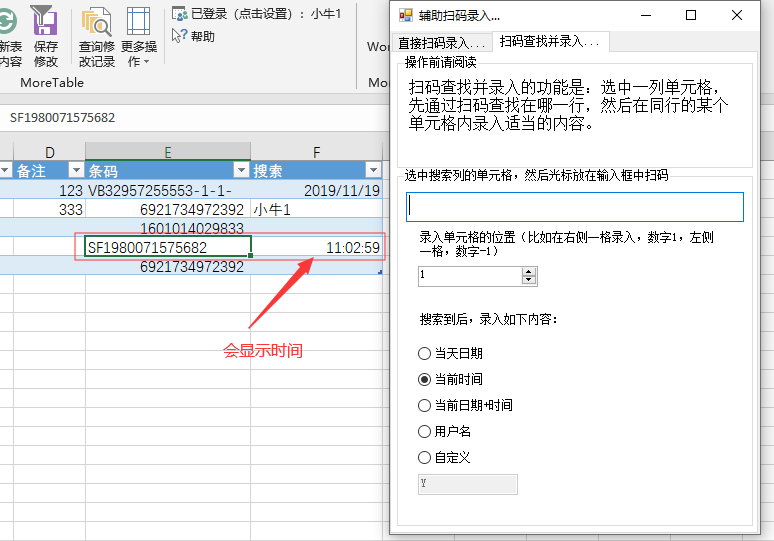Select the 用户名 radio option
The height and width of the screenshot is (541, 774).
coord(425,432)
